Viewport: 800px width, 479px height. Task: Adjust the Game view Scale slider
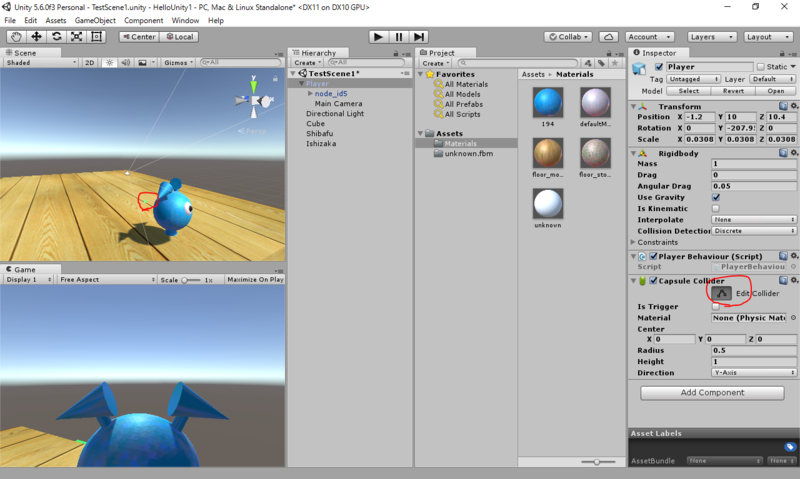tap(190, 280)
